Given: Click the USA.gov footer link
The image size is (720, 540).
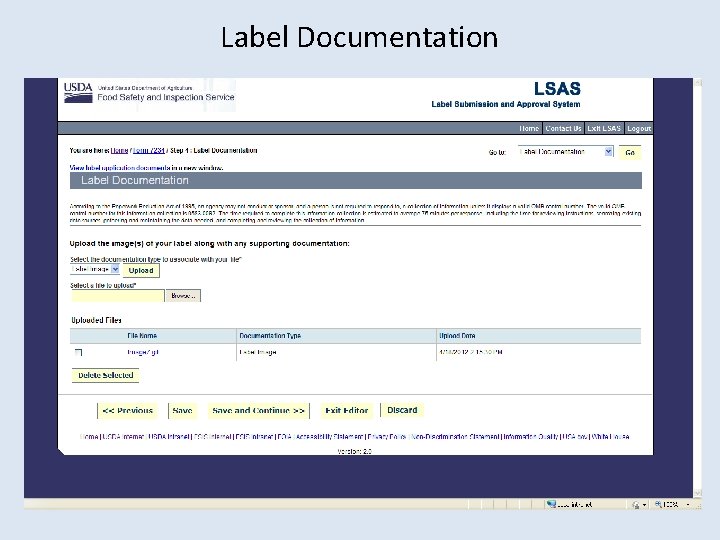Looking at the screenshot, I should point(575,437).
